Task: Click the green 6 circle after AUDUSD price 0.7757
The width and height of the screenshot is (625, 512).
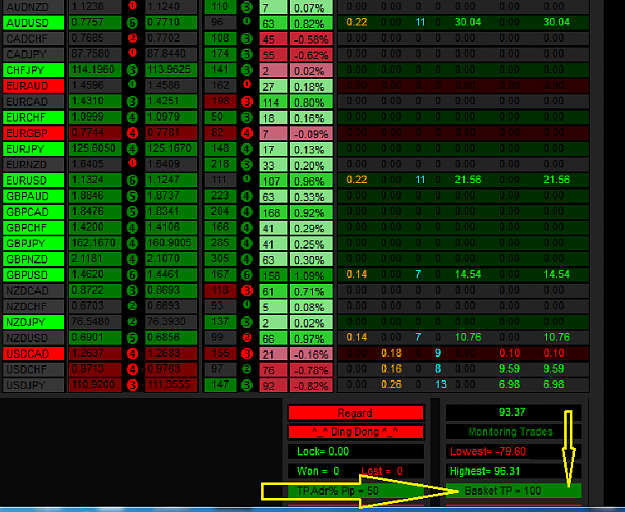Action: pyautogui.click(x=132, y=23)
